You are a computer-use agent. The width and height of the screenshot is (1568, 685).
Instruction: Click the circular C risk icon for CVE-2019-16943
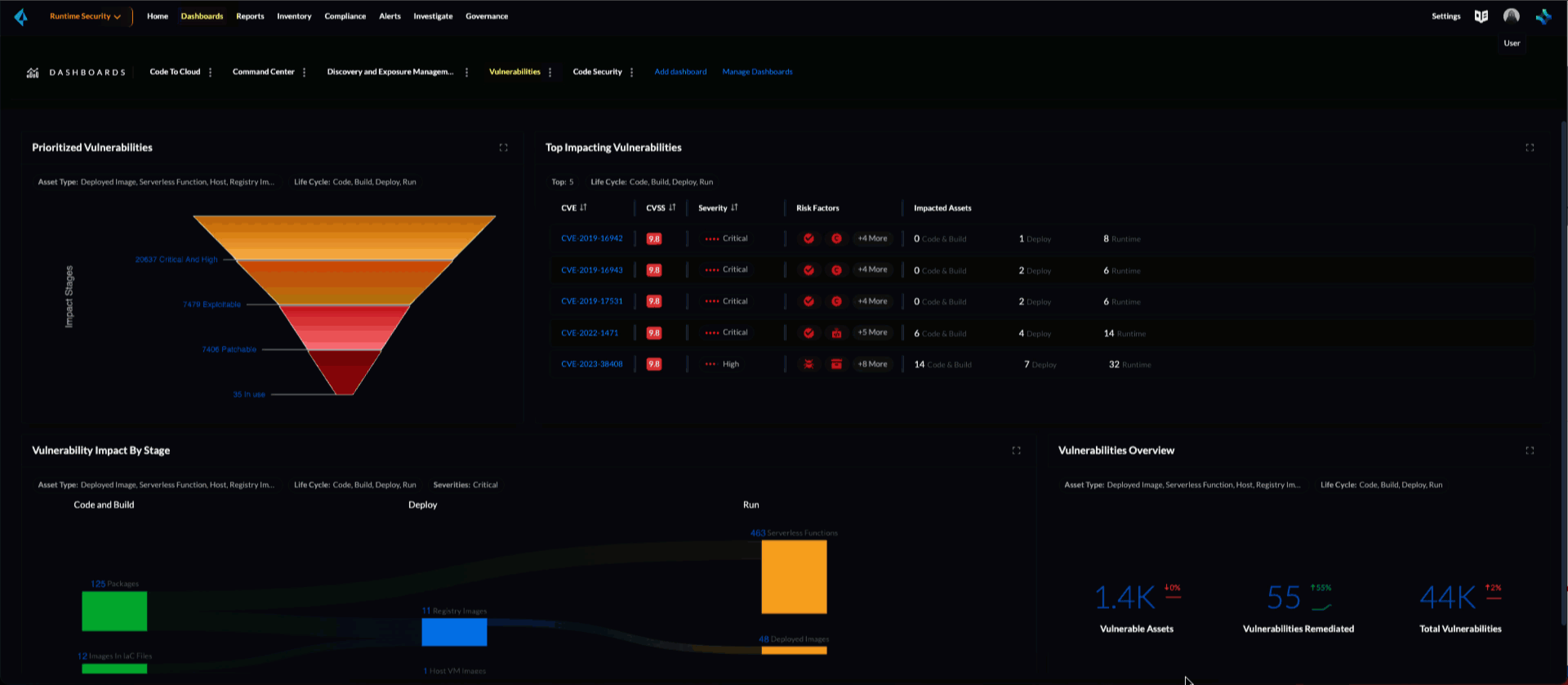(x=836, y=270)
